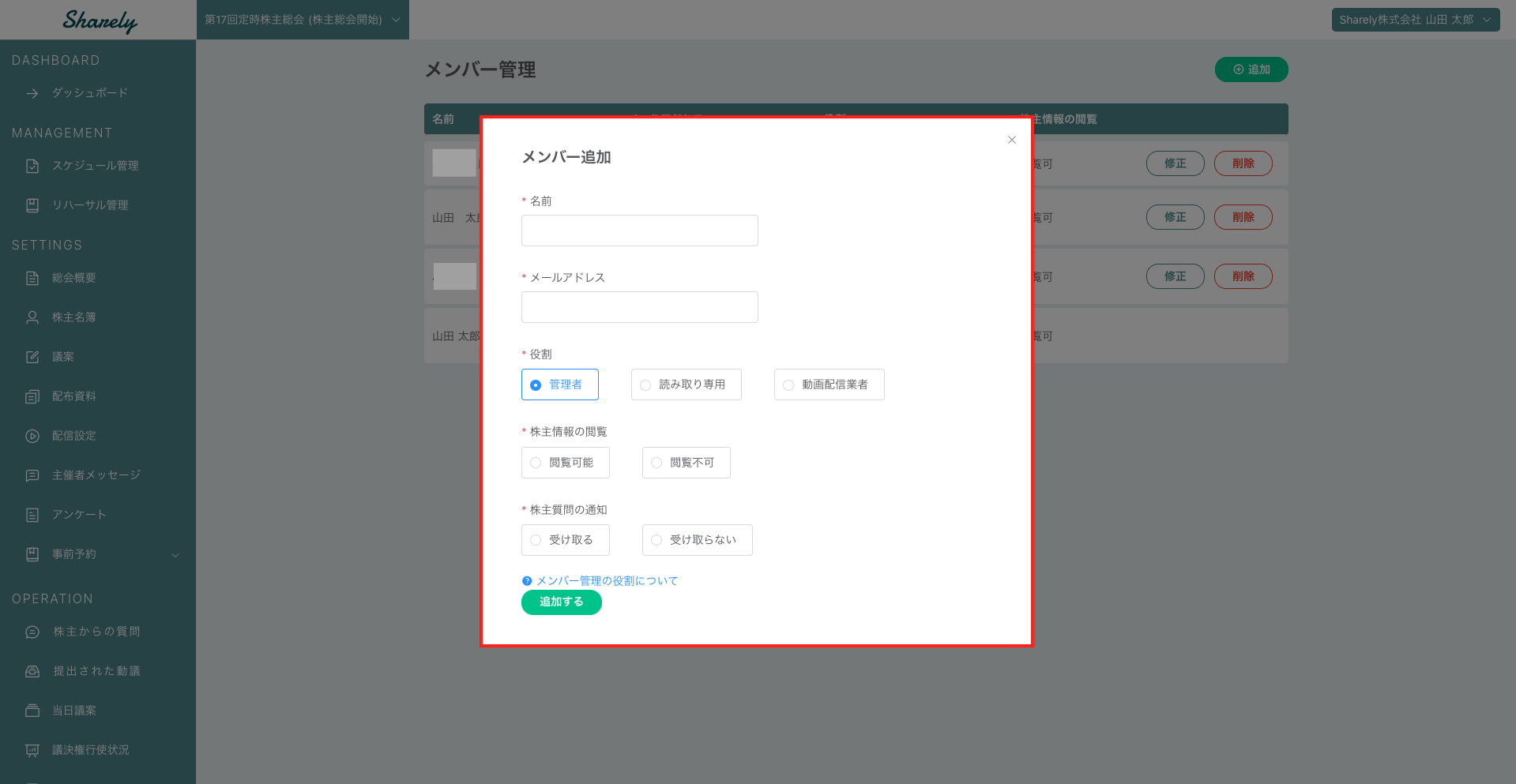Click the 配信設定 play circle icon
Viewport: 1516px width, 784px height.
point(32,436)
